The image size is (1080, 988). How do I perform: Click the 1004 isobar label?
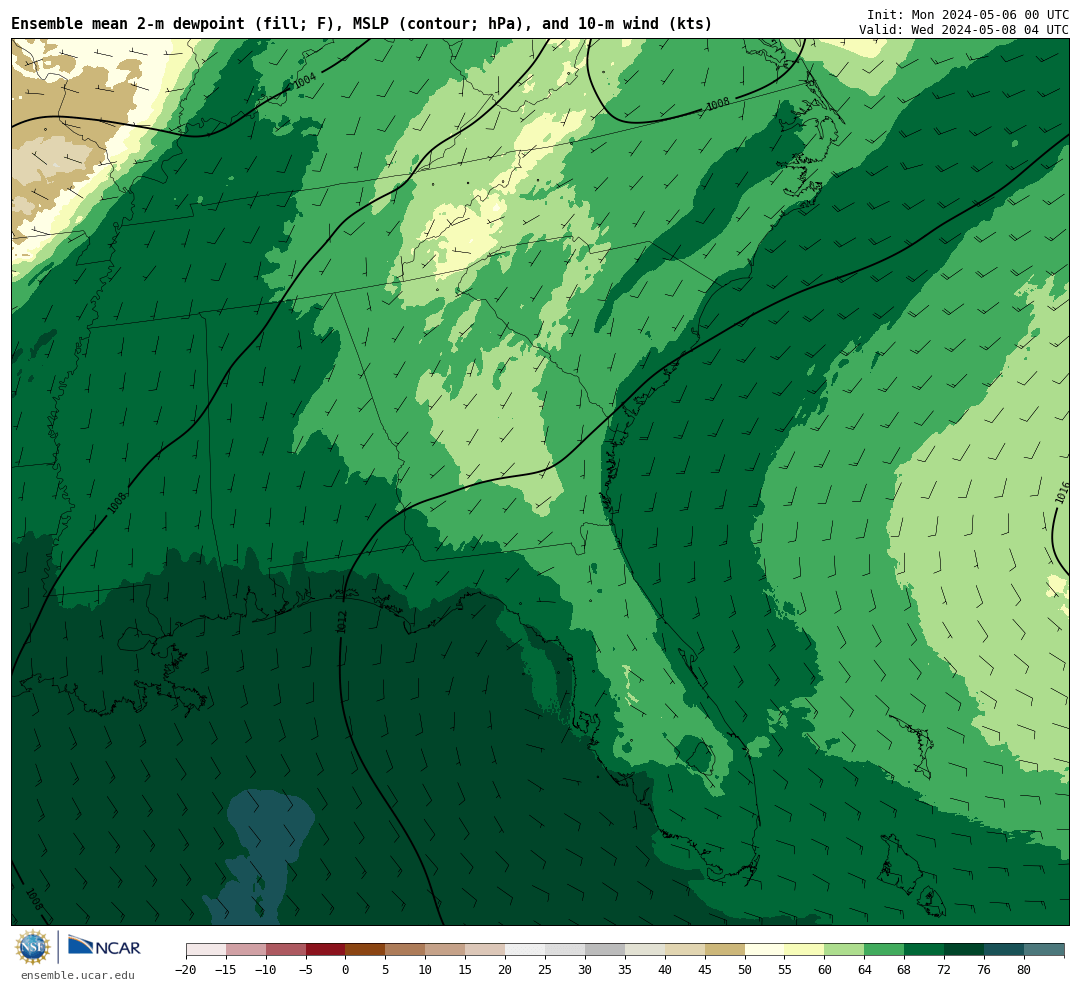click(x=304, y=81)
